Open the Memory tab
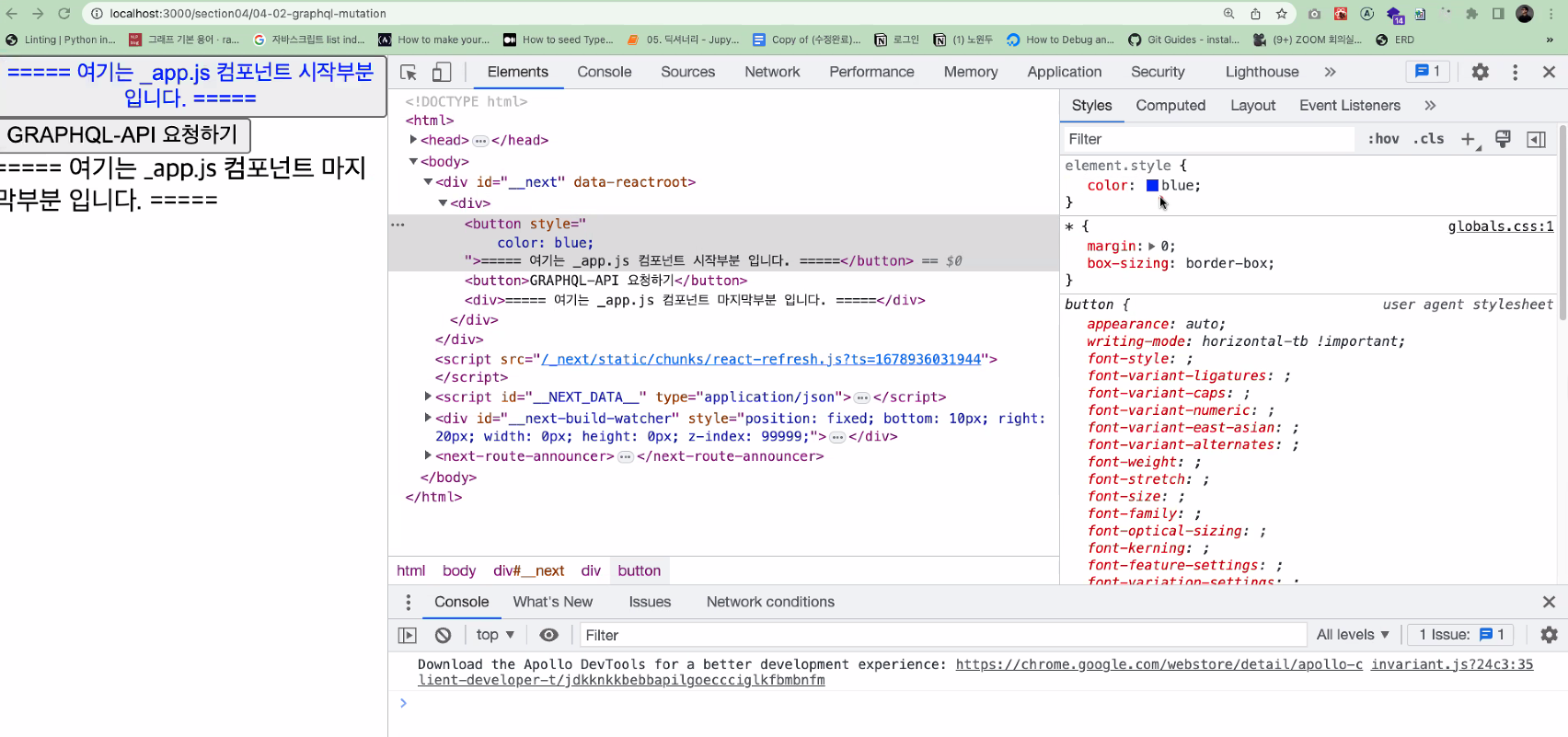Viewport: 1568px width, 737px height. 971,72
